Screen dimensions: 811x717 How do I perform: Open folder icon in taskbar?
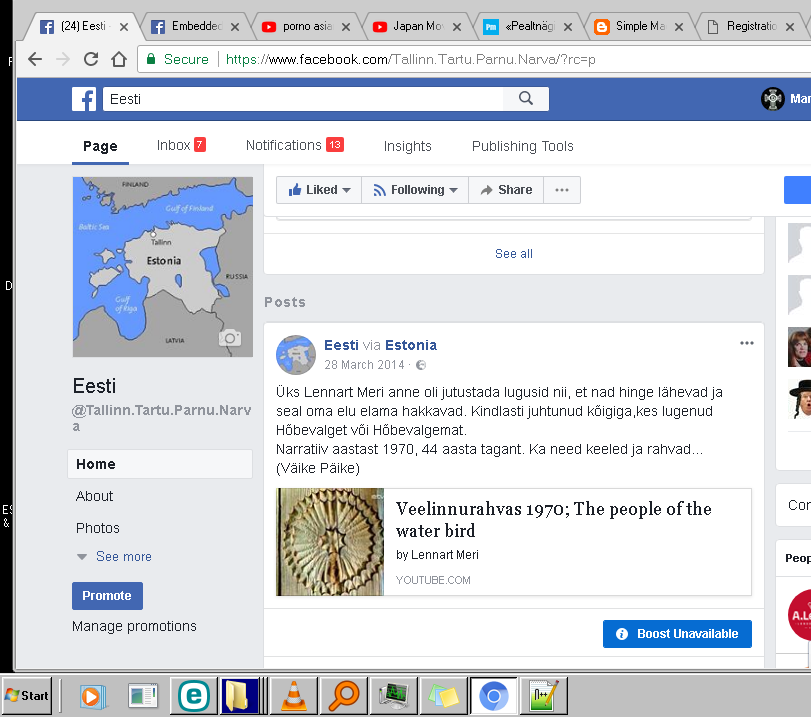pyautogui.click(x=238, y=696)
